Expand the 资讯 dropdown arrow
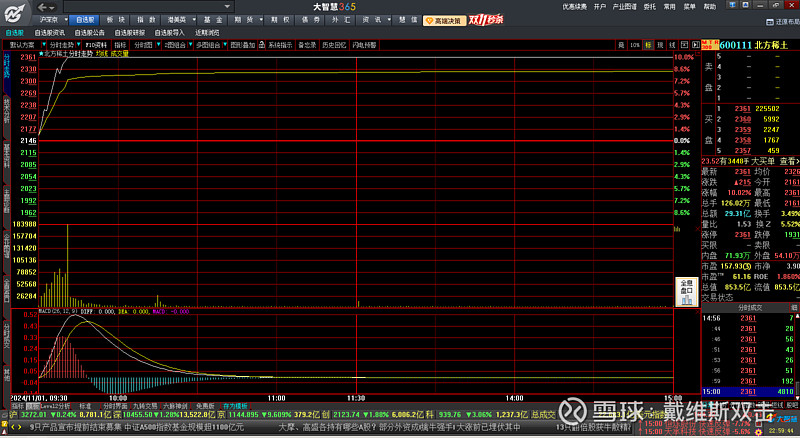The image size is (800, 438). 389,20
